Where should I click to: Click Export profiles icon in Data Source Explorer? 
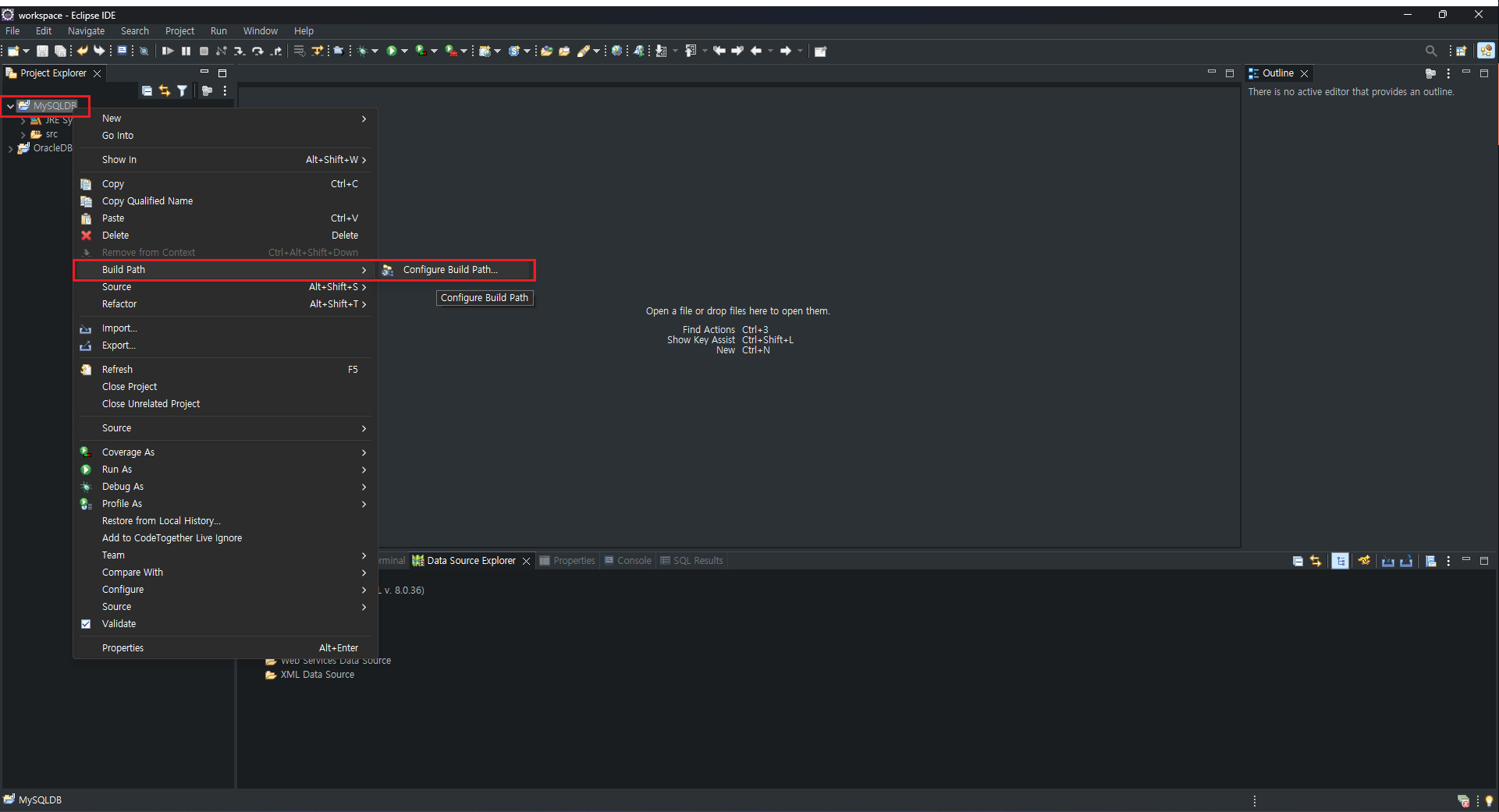click(1406, 561)
